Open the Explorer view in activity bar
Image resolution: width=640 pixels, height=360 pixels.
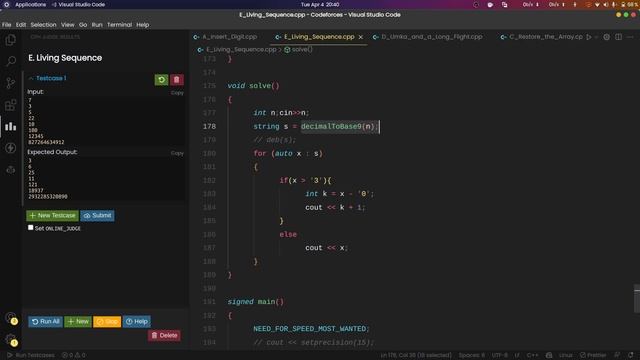(x=11, y=40)
